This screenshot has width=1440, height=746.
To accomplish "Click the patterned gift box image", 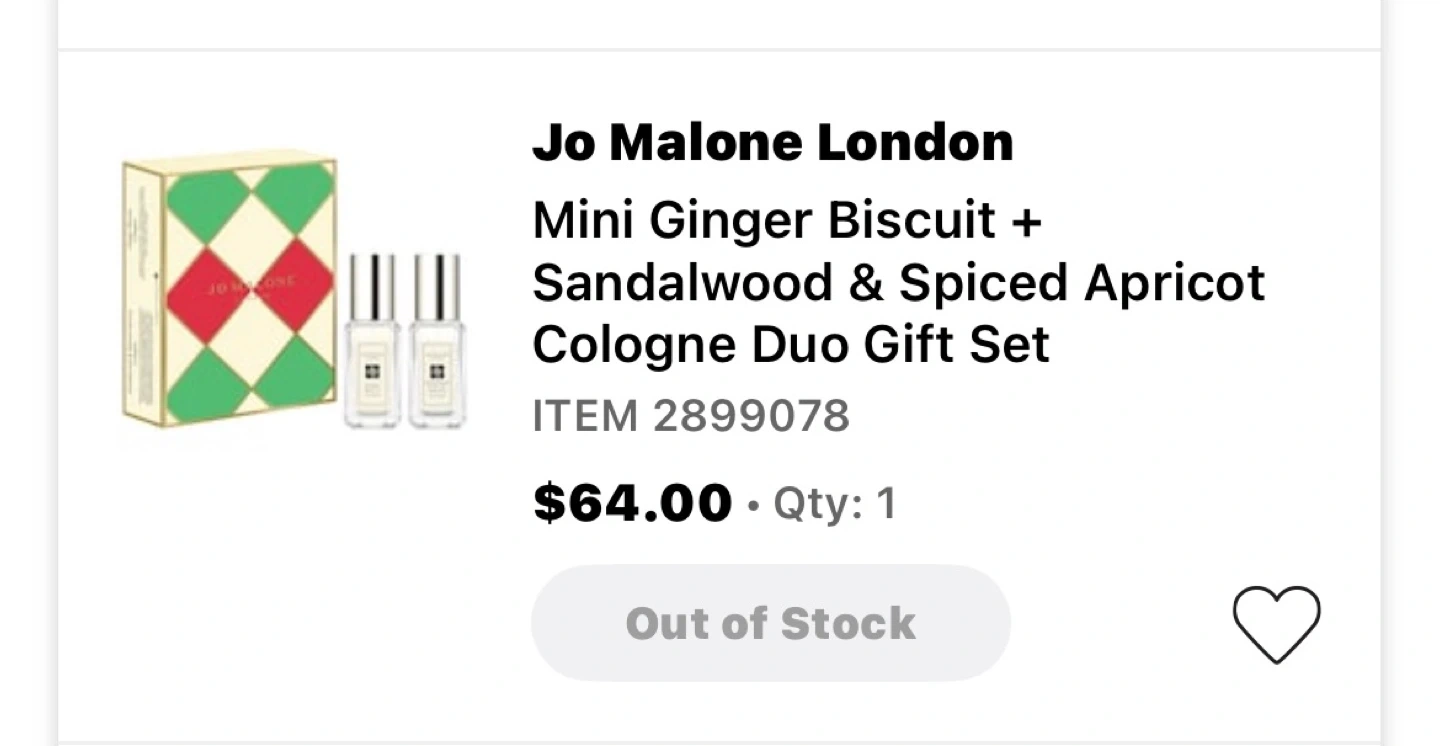I will coord(232,288).
